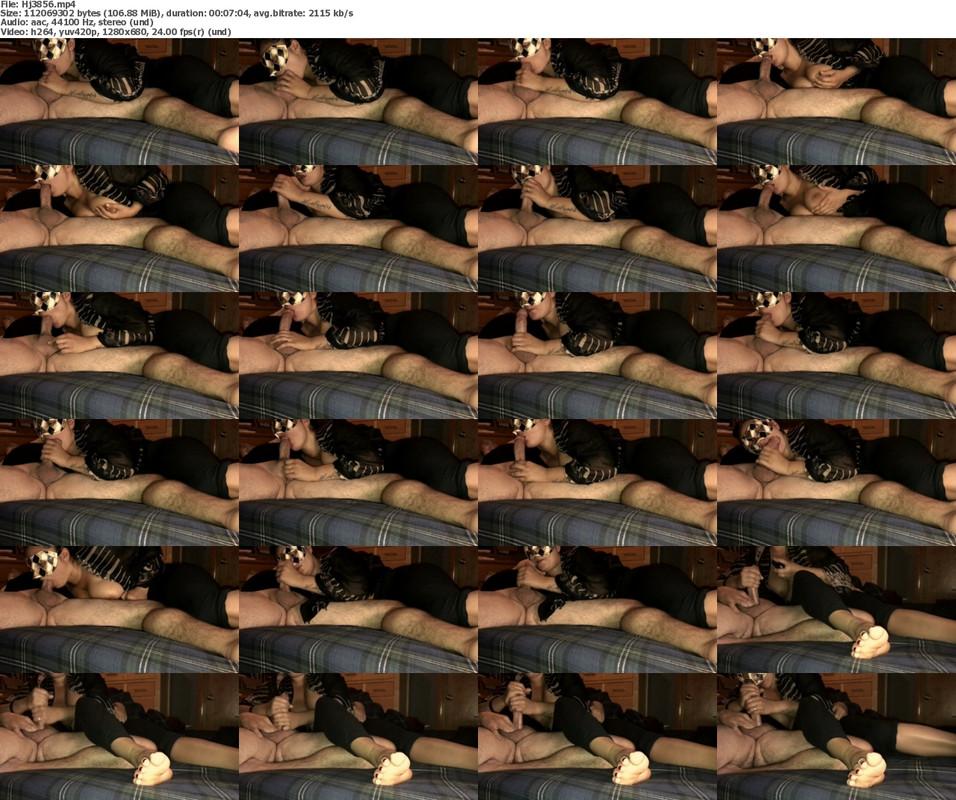This screenshot has height=800, width=956.
Task: Select the size line "112069302 bytes (106.88 MiB)"
Action: point(93,13)
